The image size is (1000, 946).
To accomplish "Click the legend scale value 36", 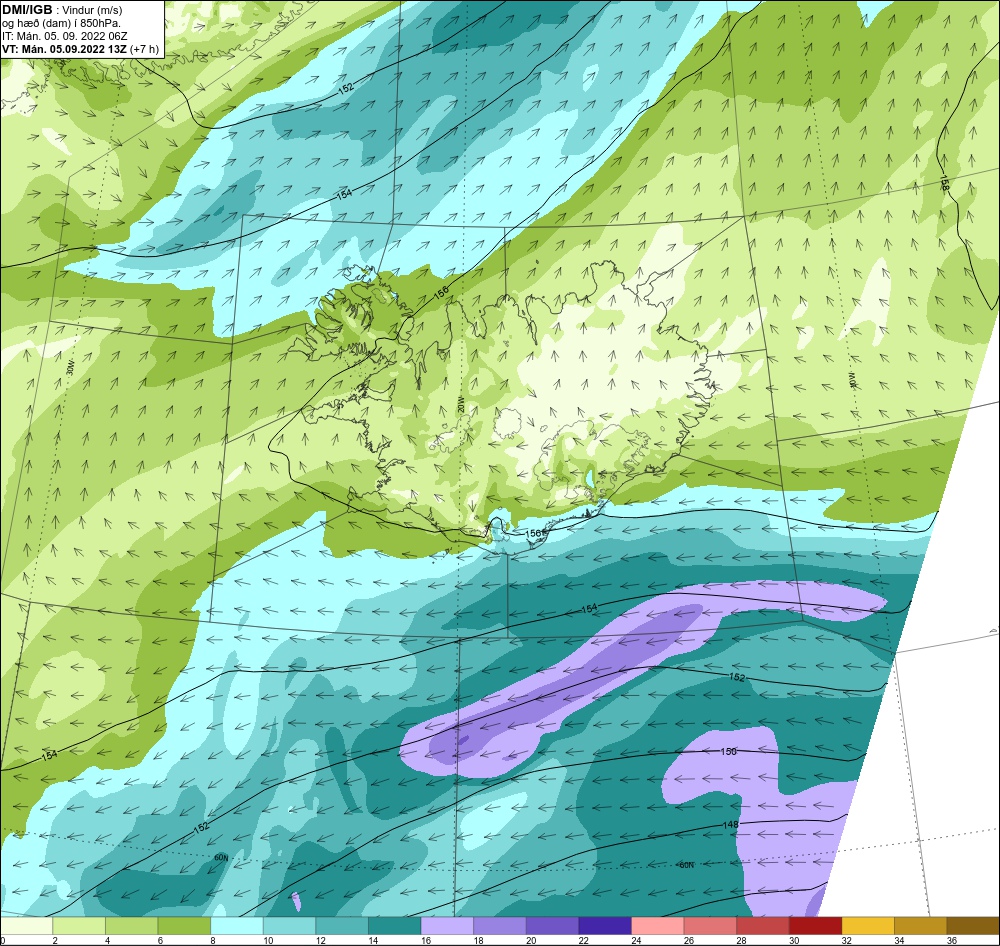I will 952,940.
